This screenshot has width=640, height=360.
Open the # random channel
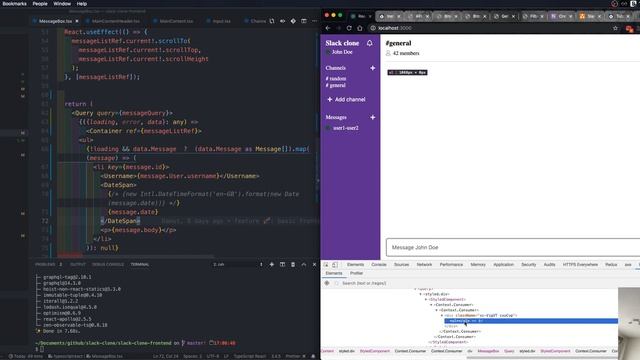(336, 78)
